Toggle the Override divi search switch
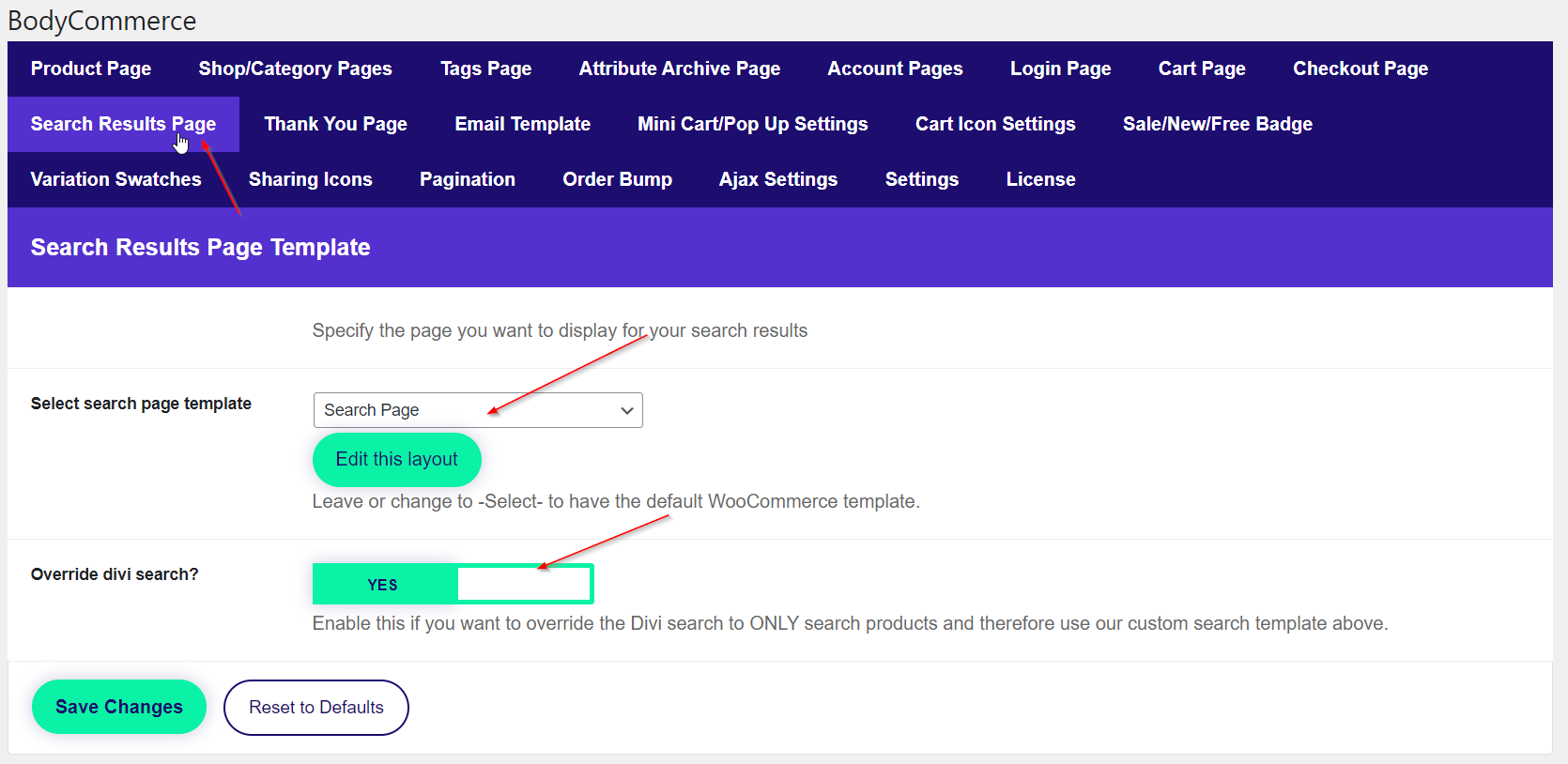Image resolution: width=1568 pixels, height=764 pixels. click(453, 584)
